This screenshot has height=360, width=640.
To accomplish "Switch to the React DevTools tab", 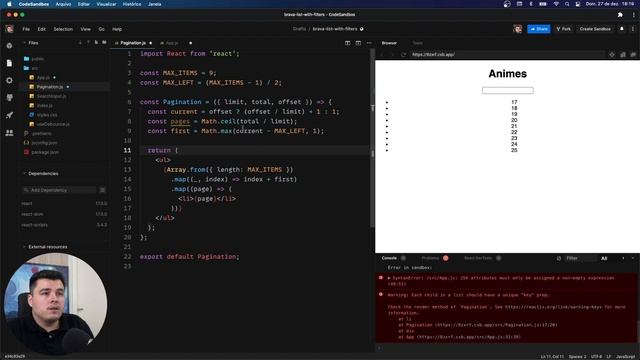I will 478,258.
